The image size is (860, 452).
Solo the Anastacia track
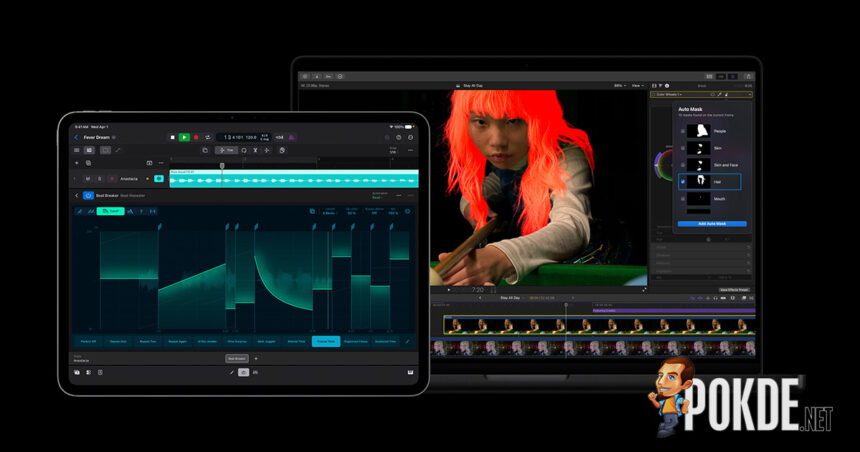pyautogui.click(x=99, y=179)
